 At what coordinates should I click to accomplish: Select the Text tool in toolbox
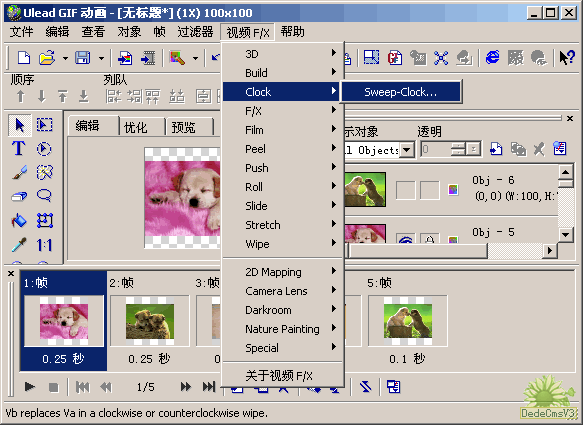pyautogui.click(x=19, y=148)
